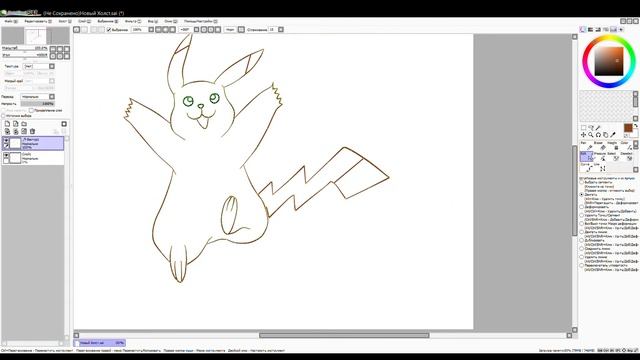Open the rotation angle dropdown in toolbar
This screenshot has width=640, height=360.
[x=196, y=29]
